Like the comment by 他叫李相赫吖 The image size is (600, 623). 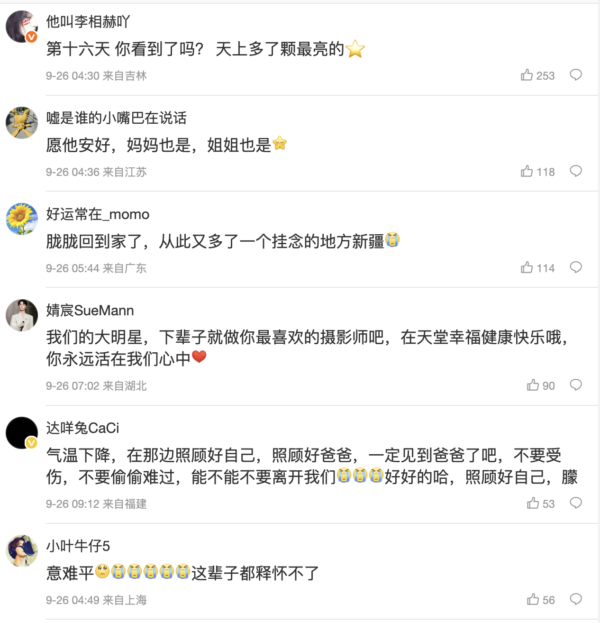pyautogui.click(x=527, y=75)
